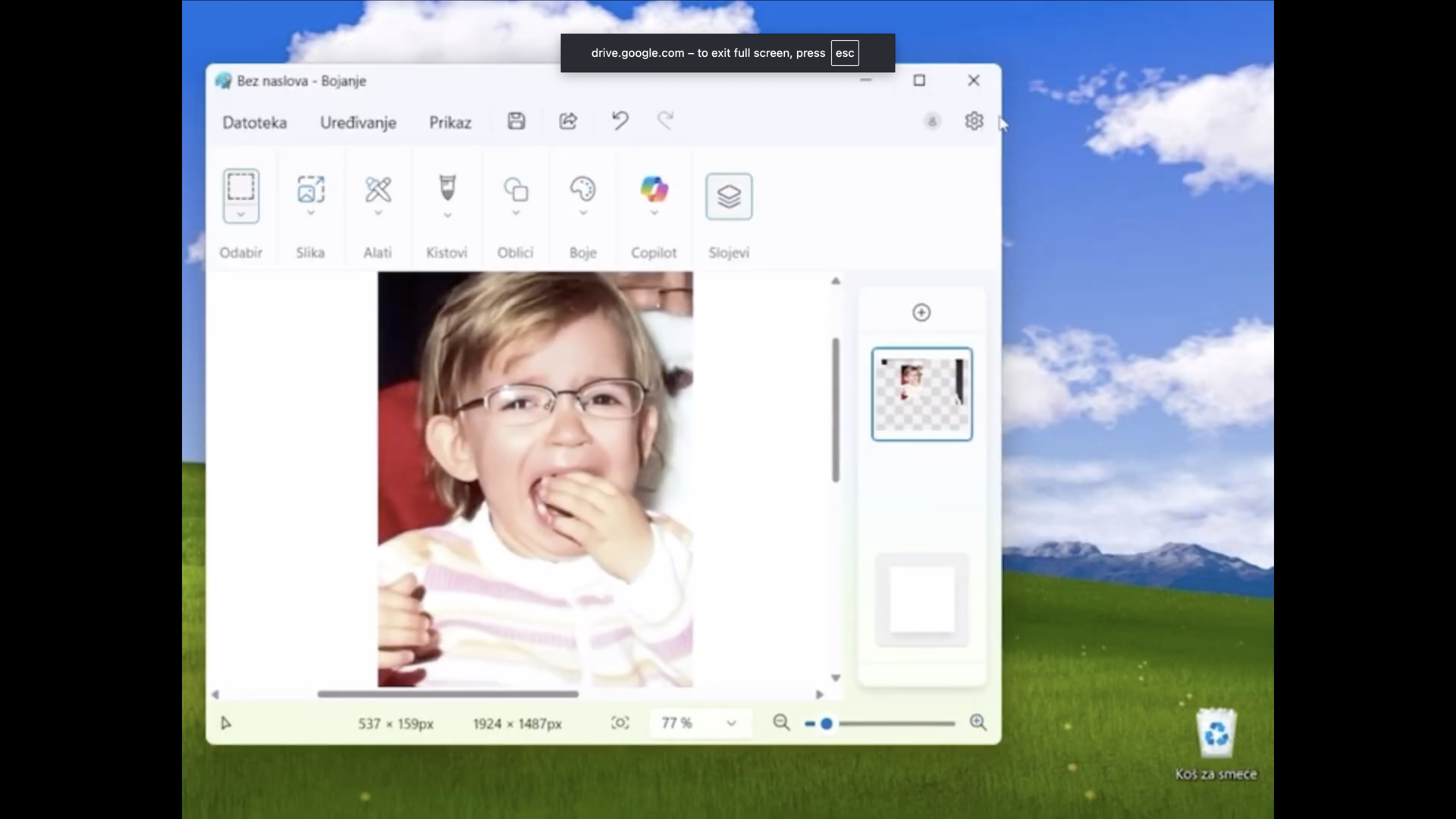The width and height of the screenshot is (1456, 819).
Task: Open the Oblici shapes tool
Action: click(516, 189)
